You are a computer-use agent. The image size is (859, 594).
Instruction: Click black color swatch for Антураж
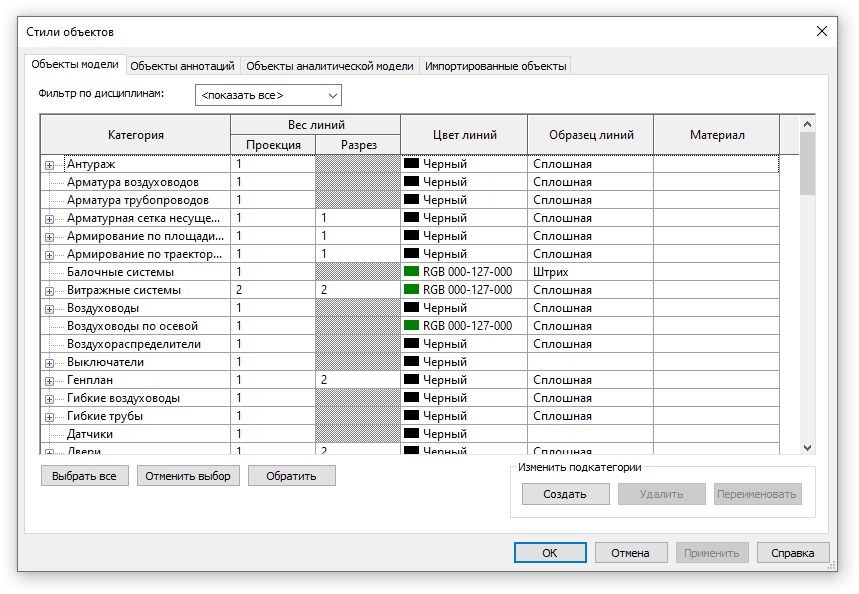point(411,163)
